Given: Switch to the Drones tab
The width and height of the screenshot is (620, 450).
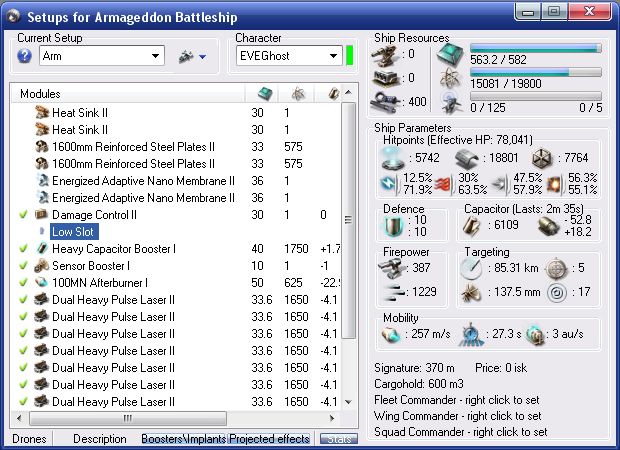Looking at the screenshot, I should (29, 439).
